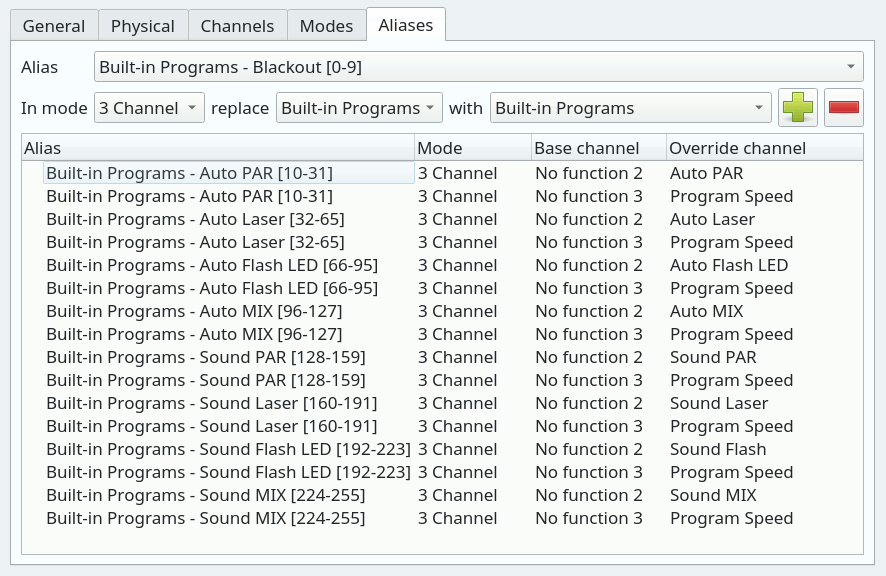Click the red minus remove alias icon

pos(844,107)
